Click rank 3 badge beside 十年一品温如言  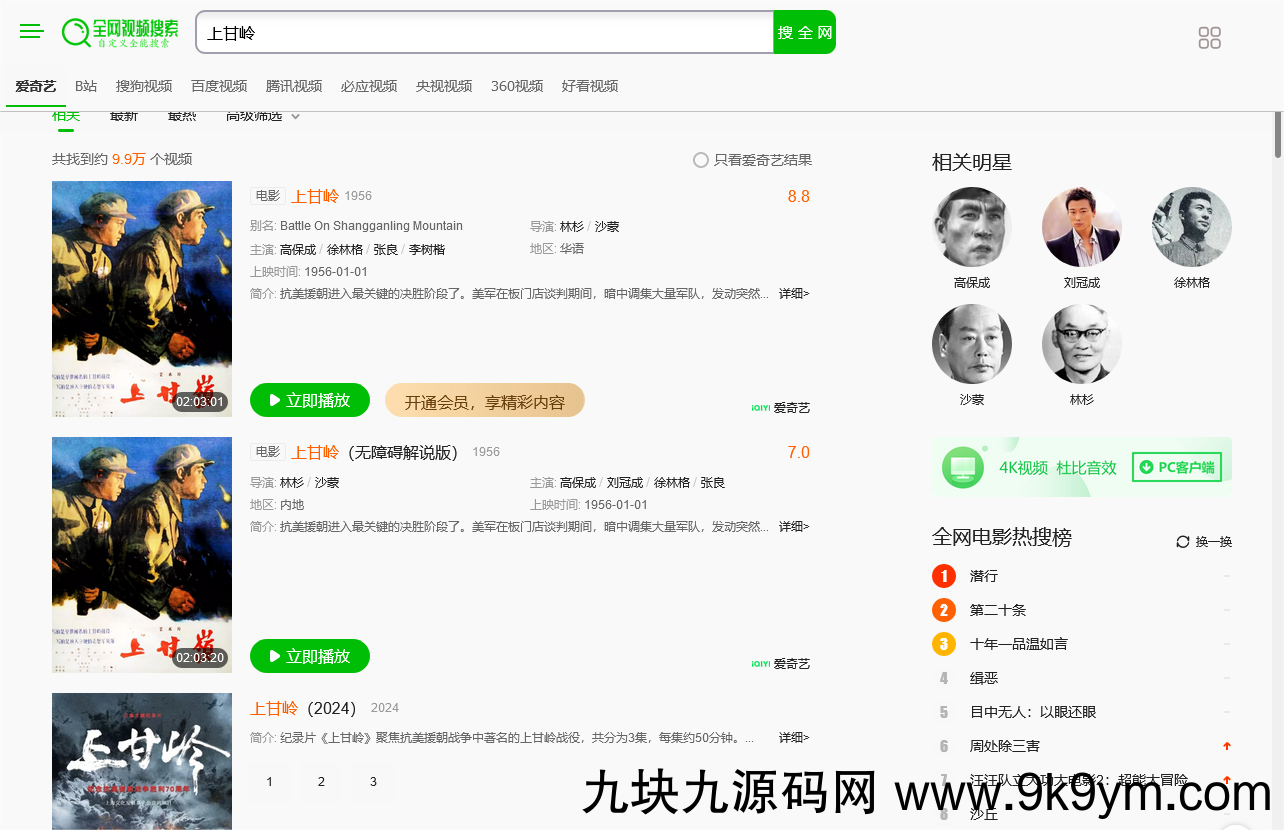(944, 644)
